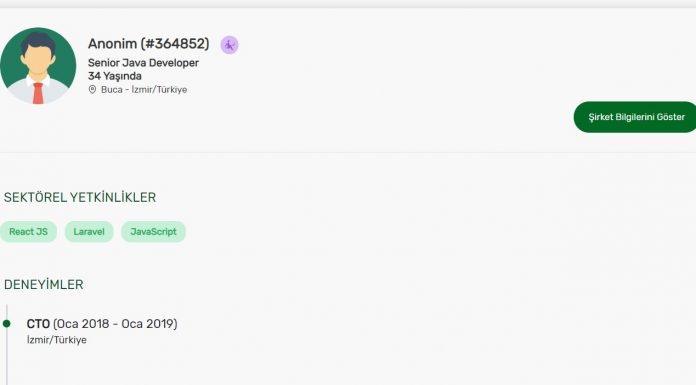The image size is (696, 385).
Task: Click the red tie on the avatar
Action: click(x=38, y=93)
